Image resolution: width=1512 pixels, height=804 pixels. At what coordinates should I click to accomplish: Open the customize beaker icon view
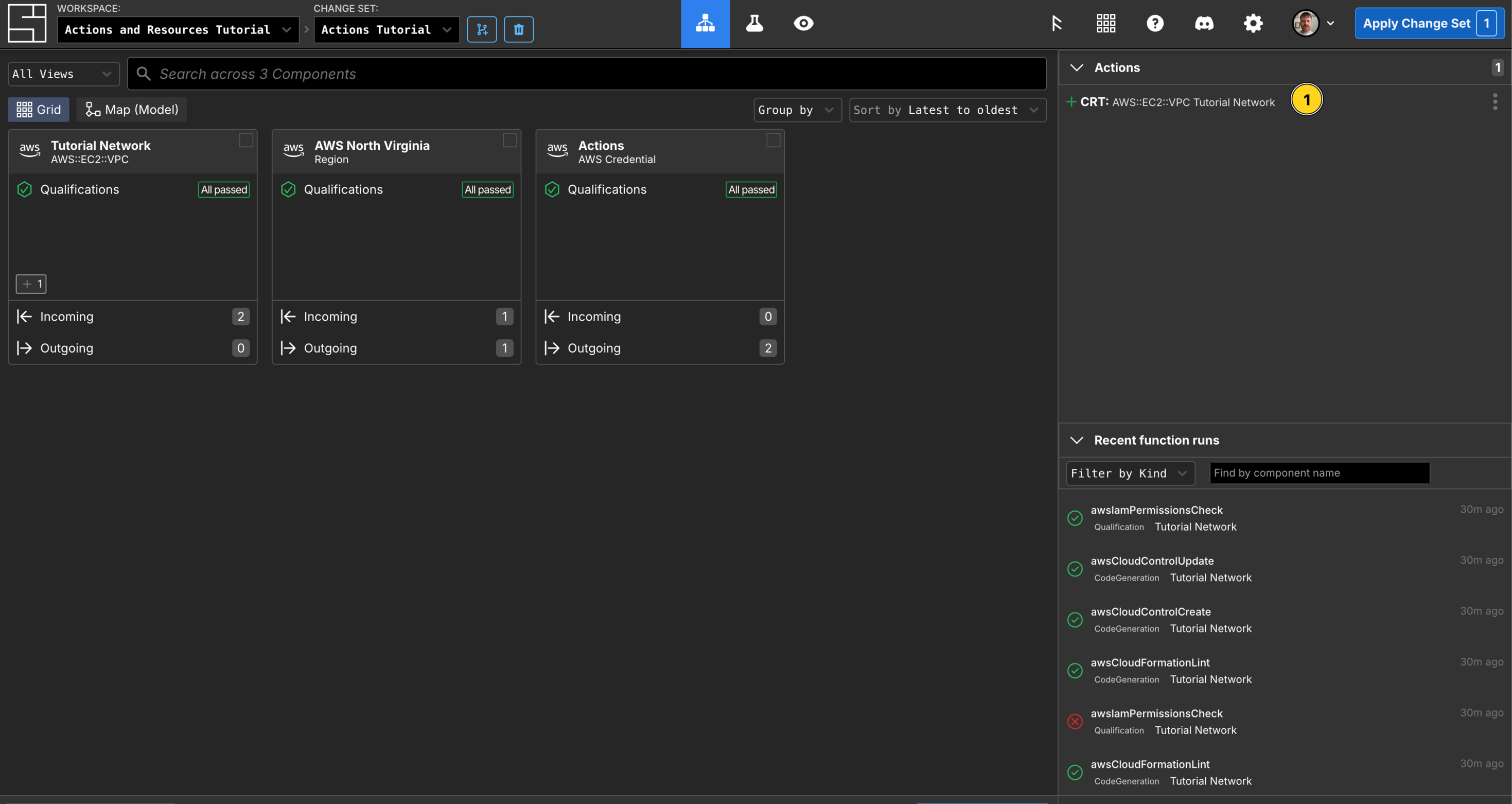coord(754,24)
